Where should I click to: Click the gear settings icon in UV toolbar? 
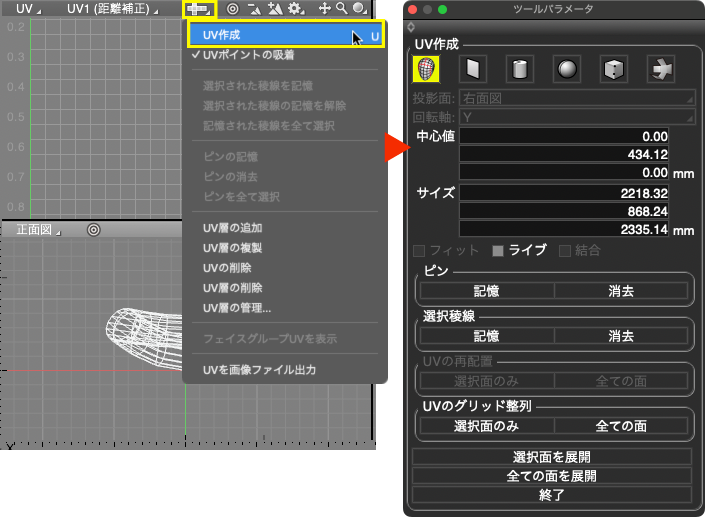pyautogui.click(x=295, y=8)
